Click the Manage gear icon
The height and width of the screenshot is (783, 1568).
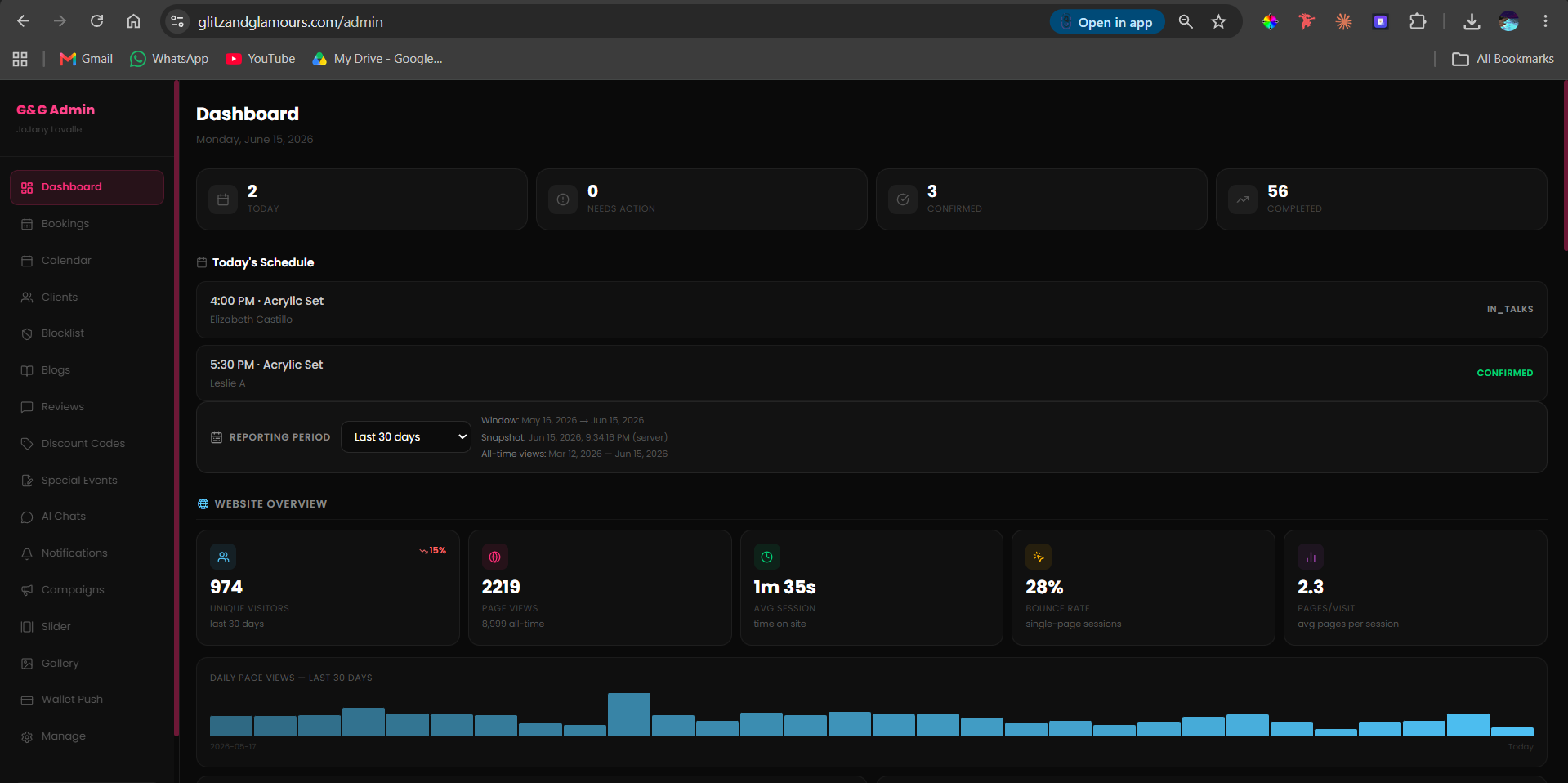(x=27, y=736)
